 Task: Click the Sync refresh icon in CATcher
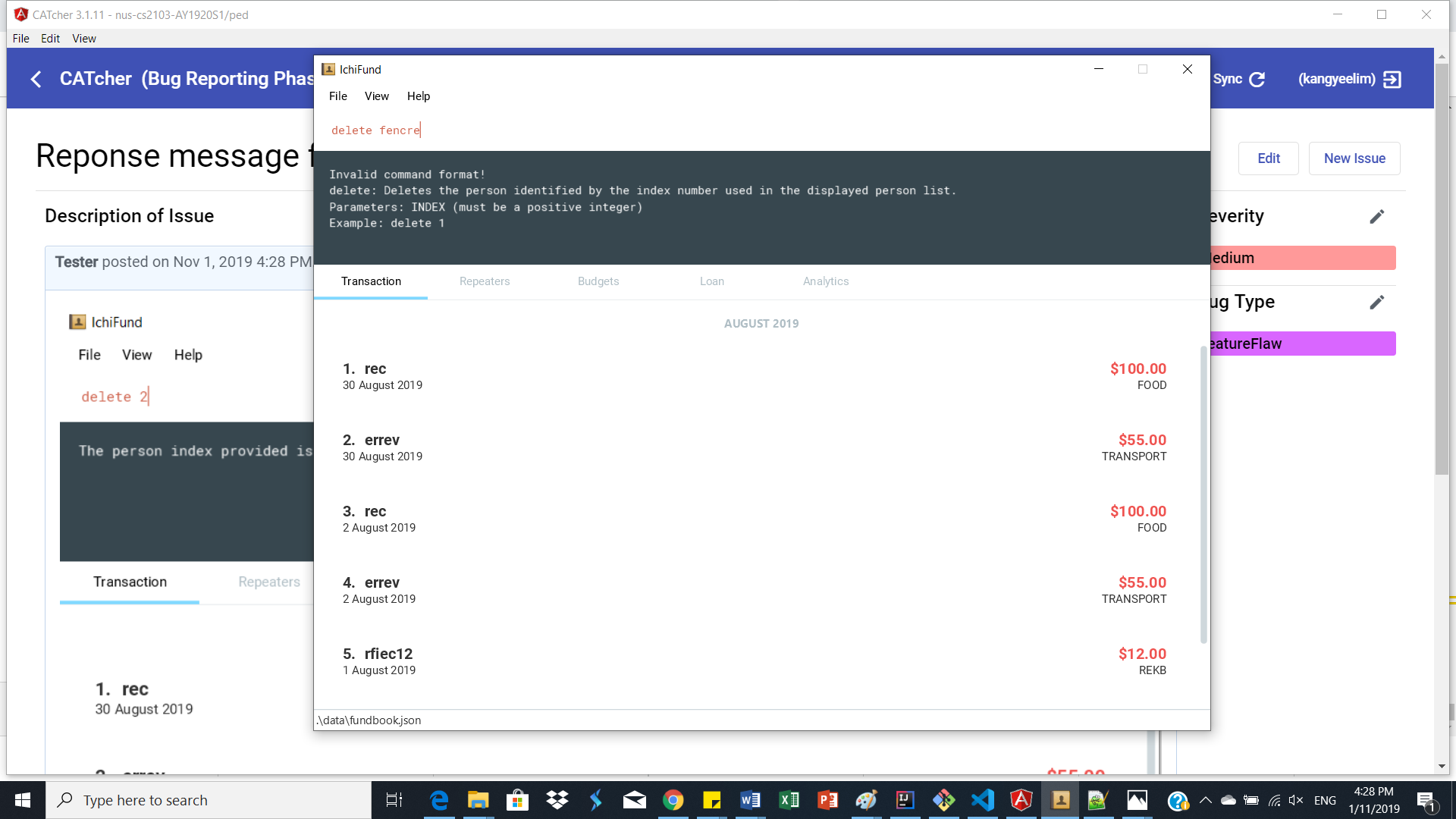tap(1257, 79)
